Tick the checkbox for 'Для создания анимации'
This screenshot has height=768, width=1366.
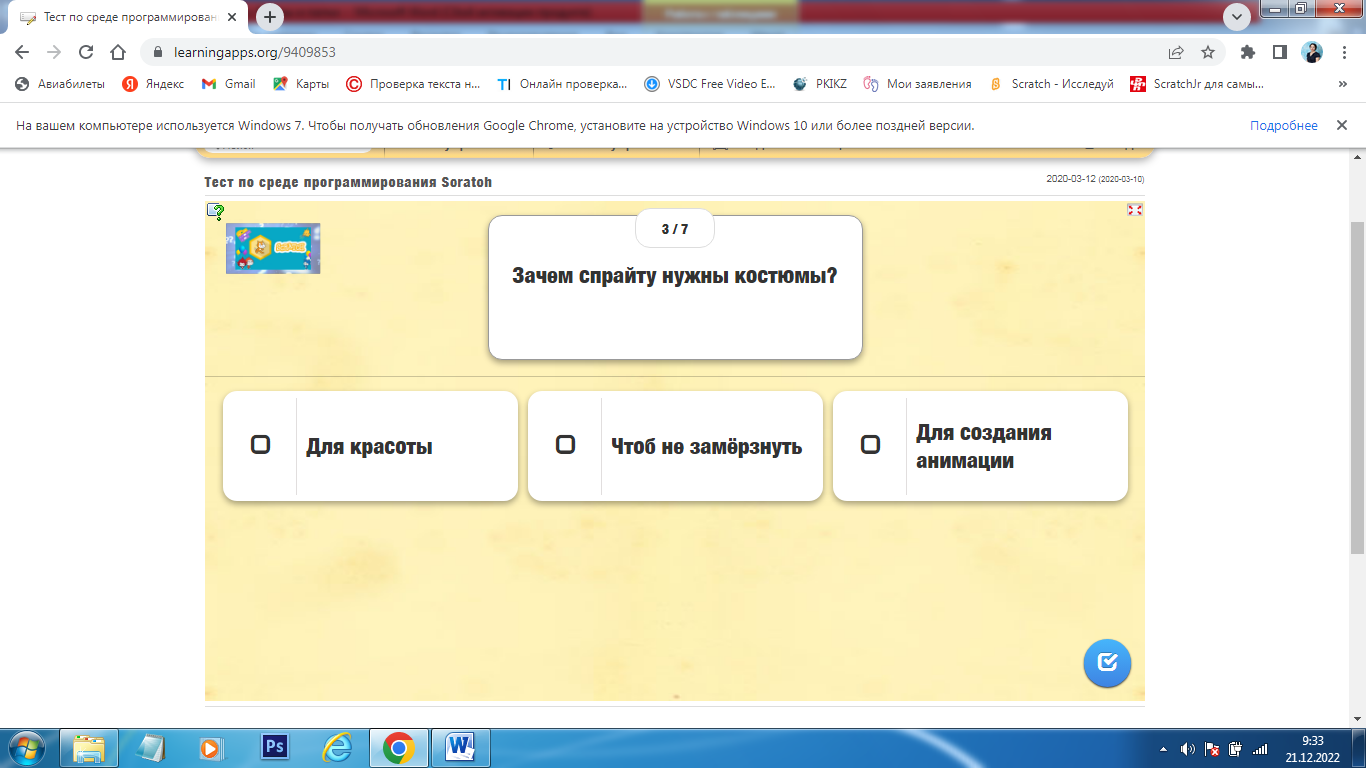(x=870, y=445)
